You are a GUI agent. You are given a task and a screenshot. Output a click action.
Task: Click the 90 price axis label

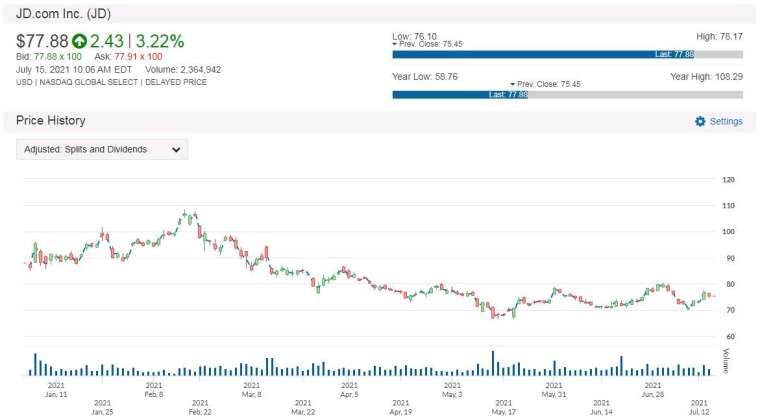[x=730, y=258]
